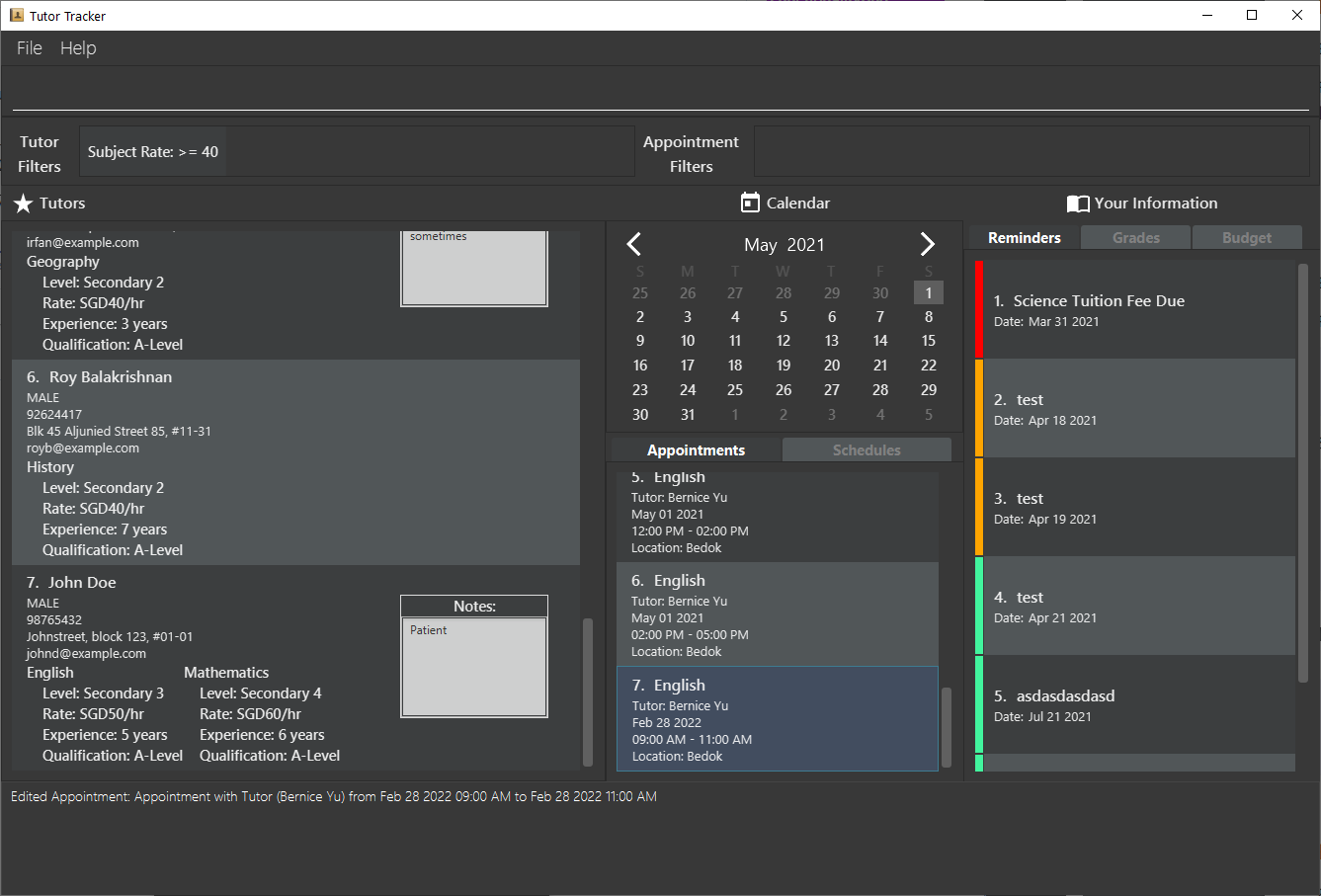Click johnd@example.com email text
This screenshot has height=896, width=1321.
tap(87, 654)
